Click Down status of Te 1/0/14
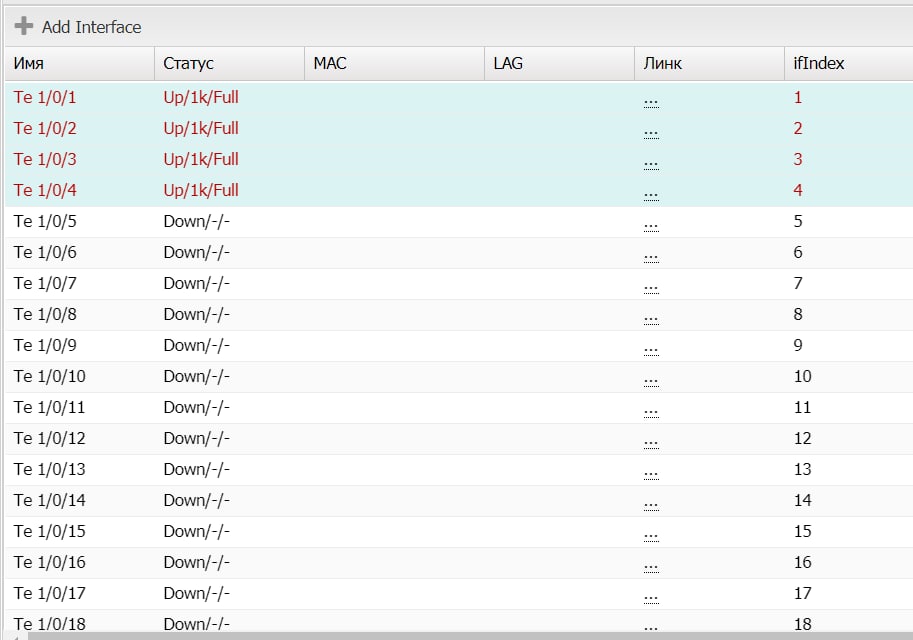This screenshot has width=913, height=640. pyautogui.click(x=197, y=500)
